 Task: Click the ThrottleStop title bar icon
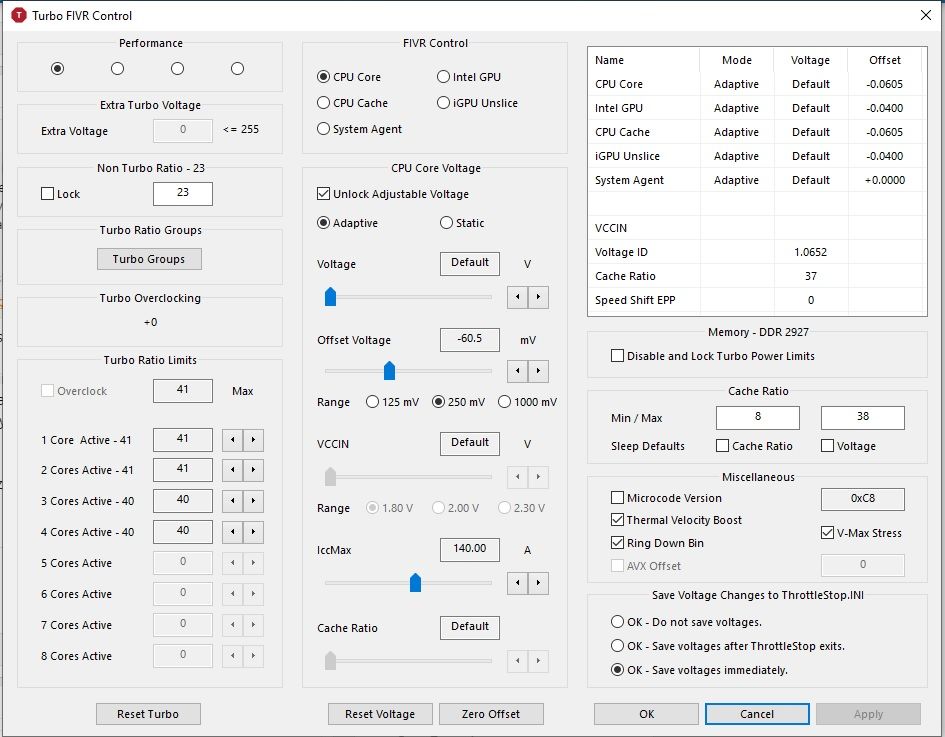(x=19, y=15)
